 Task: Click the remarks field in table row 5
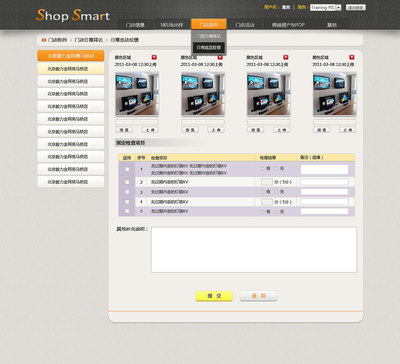pyautogui.click(x=324, y=212)
